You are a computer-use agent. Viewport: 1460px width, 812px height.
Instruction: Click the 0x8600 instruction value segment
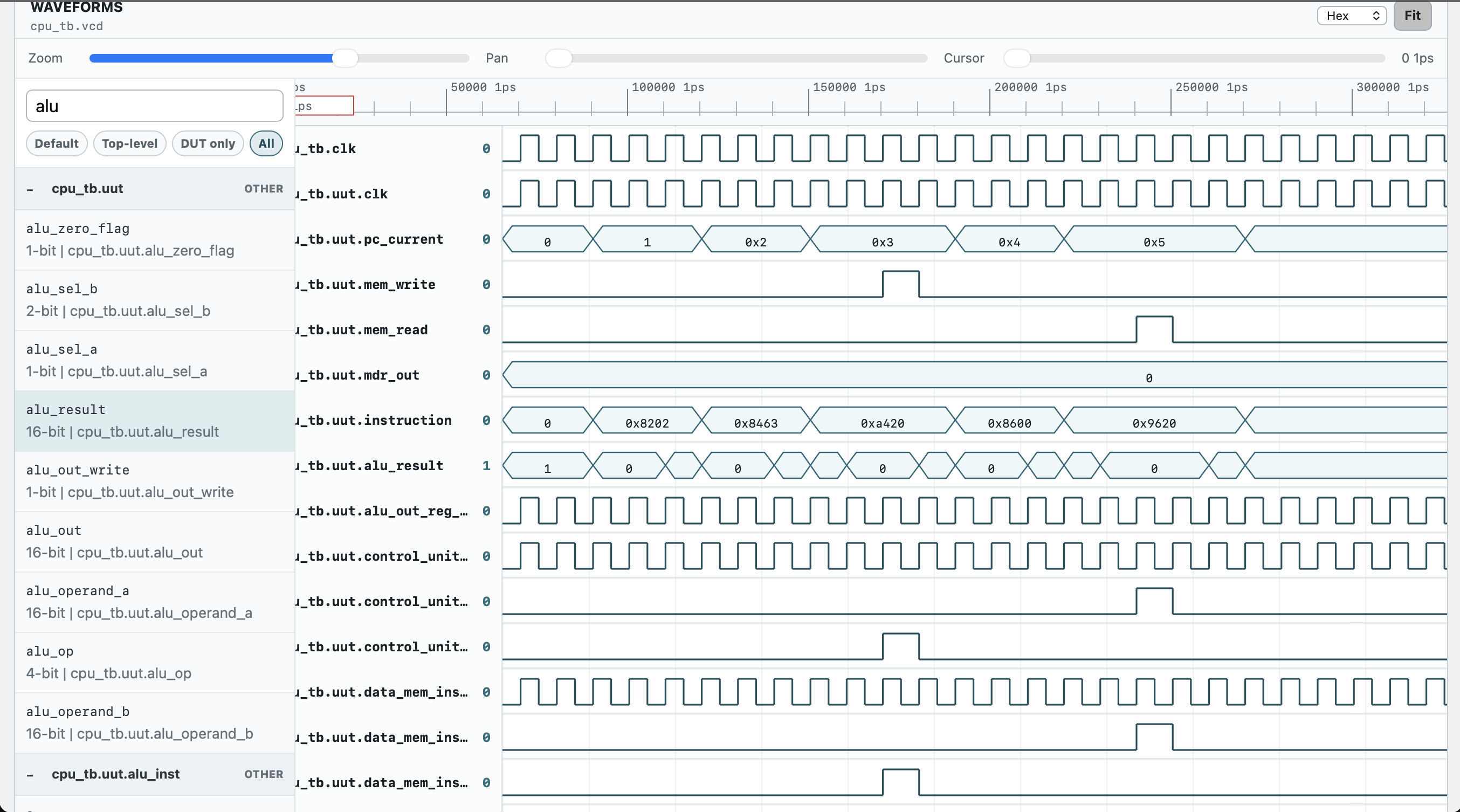[x=1010, y=421]
